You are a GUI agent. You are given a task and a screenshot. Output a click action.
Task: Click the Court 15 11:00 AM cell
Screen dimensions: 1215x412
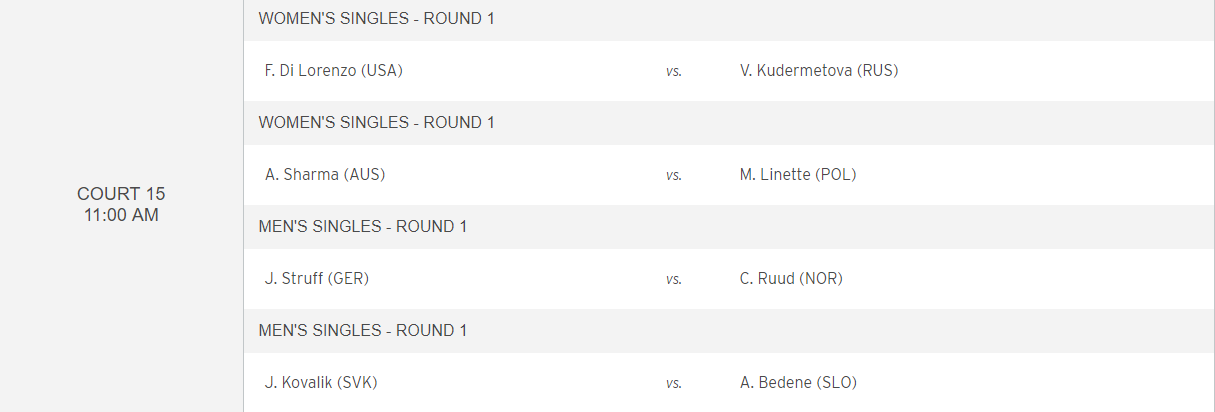click(121, 204)
